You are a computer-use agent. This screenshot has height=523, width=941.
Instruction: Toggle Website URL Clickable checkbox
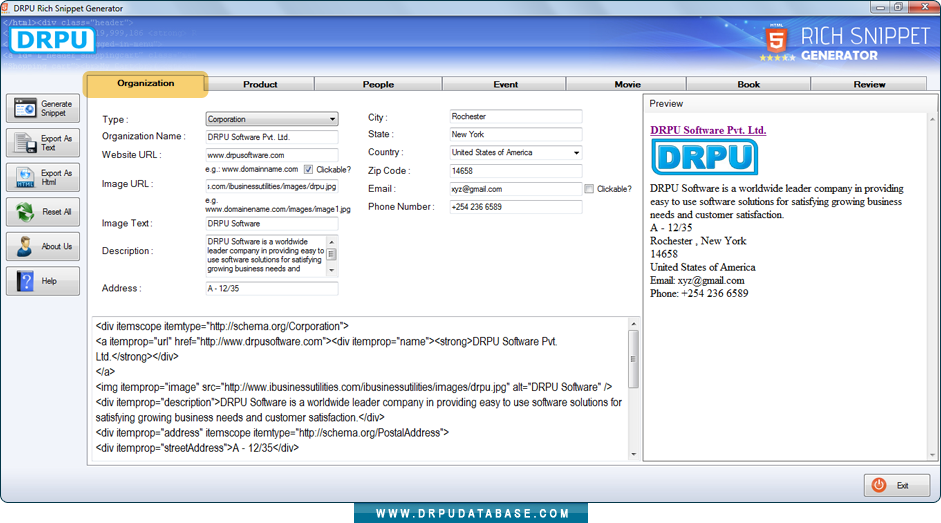(308, 170)
